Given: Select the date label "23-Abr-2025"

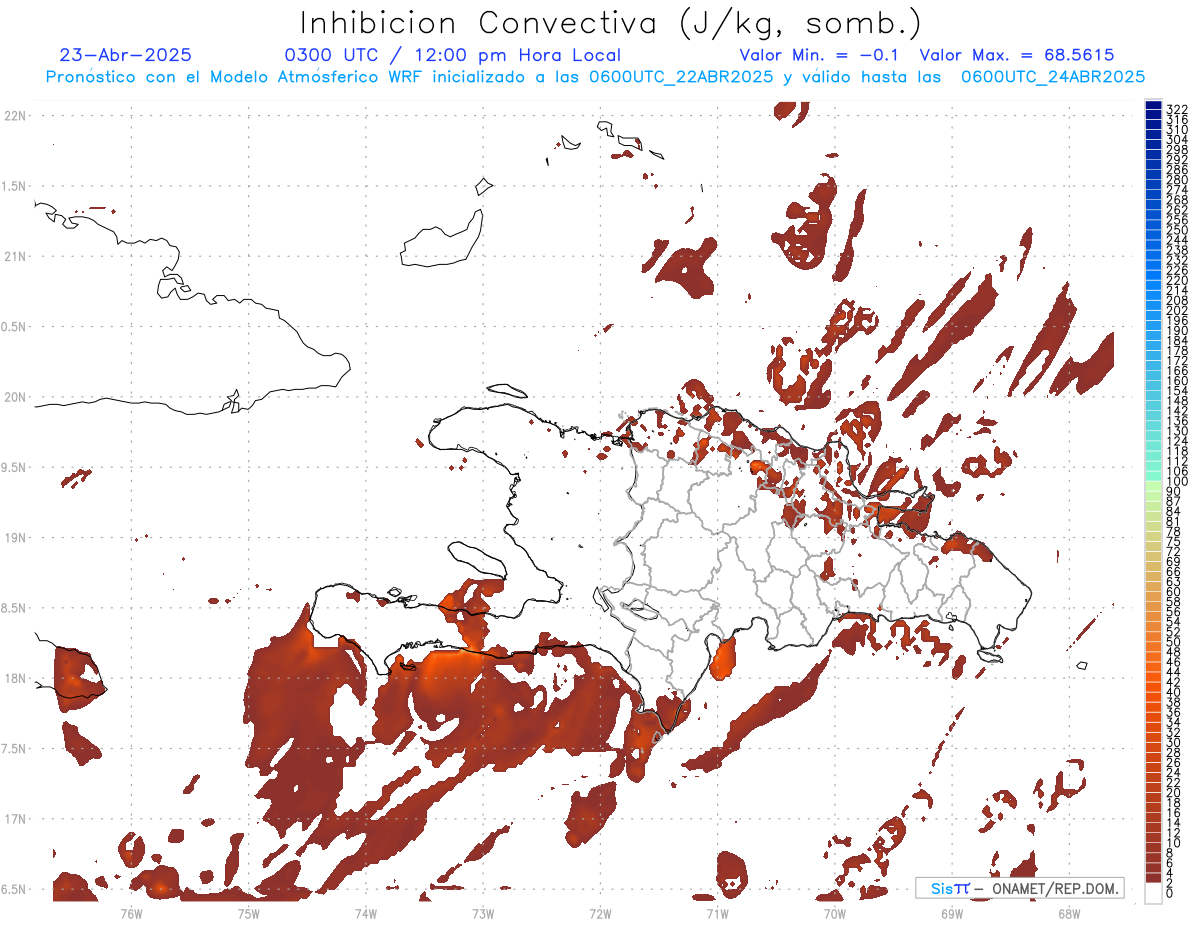Looking at the screenshot, I should pos(126,55).
